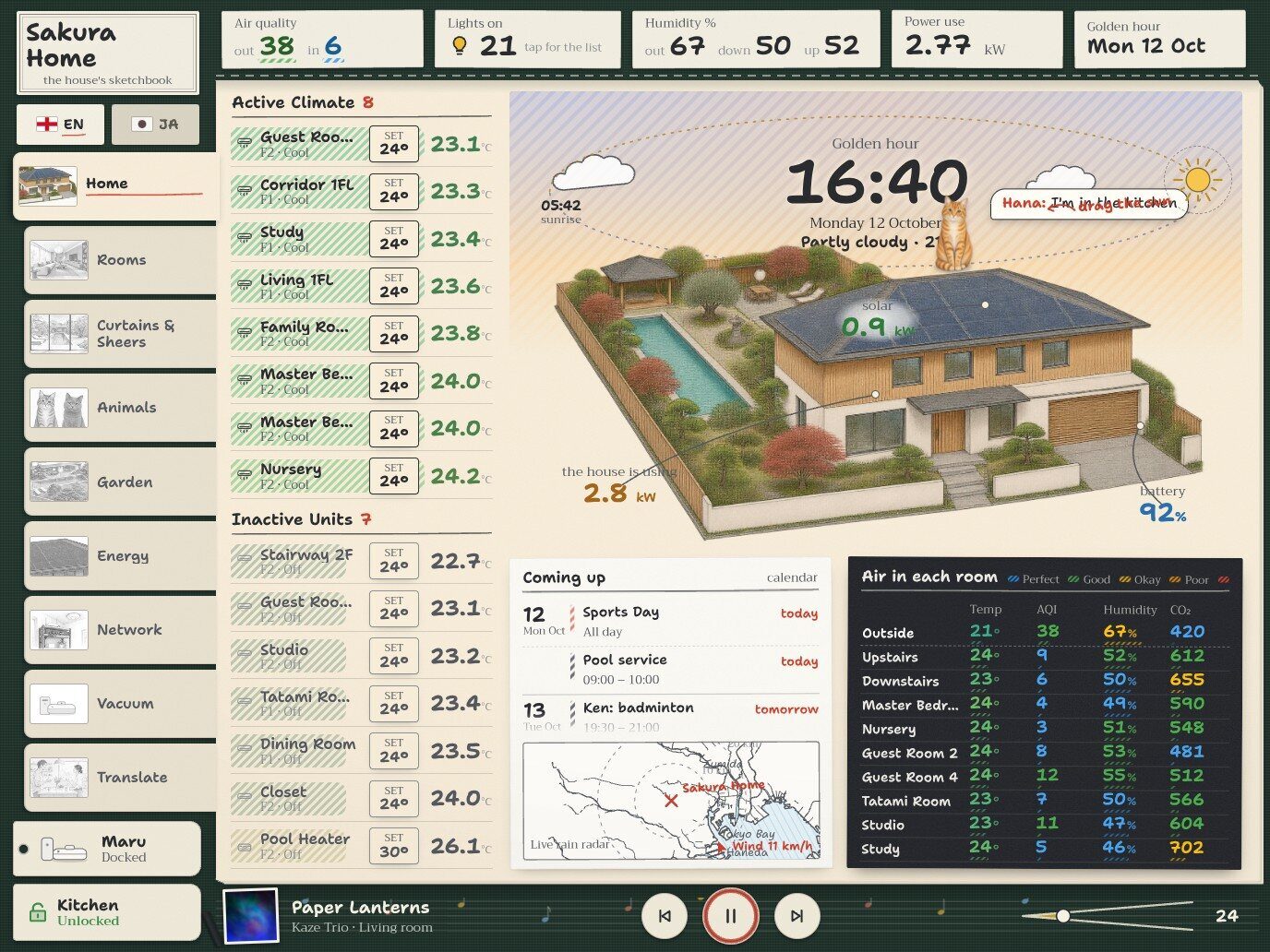Switch language to JA
The image size is (1270, 952).
(x=155, y=125)
